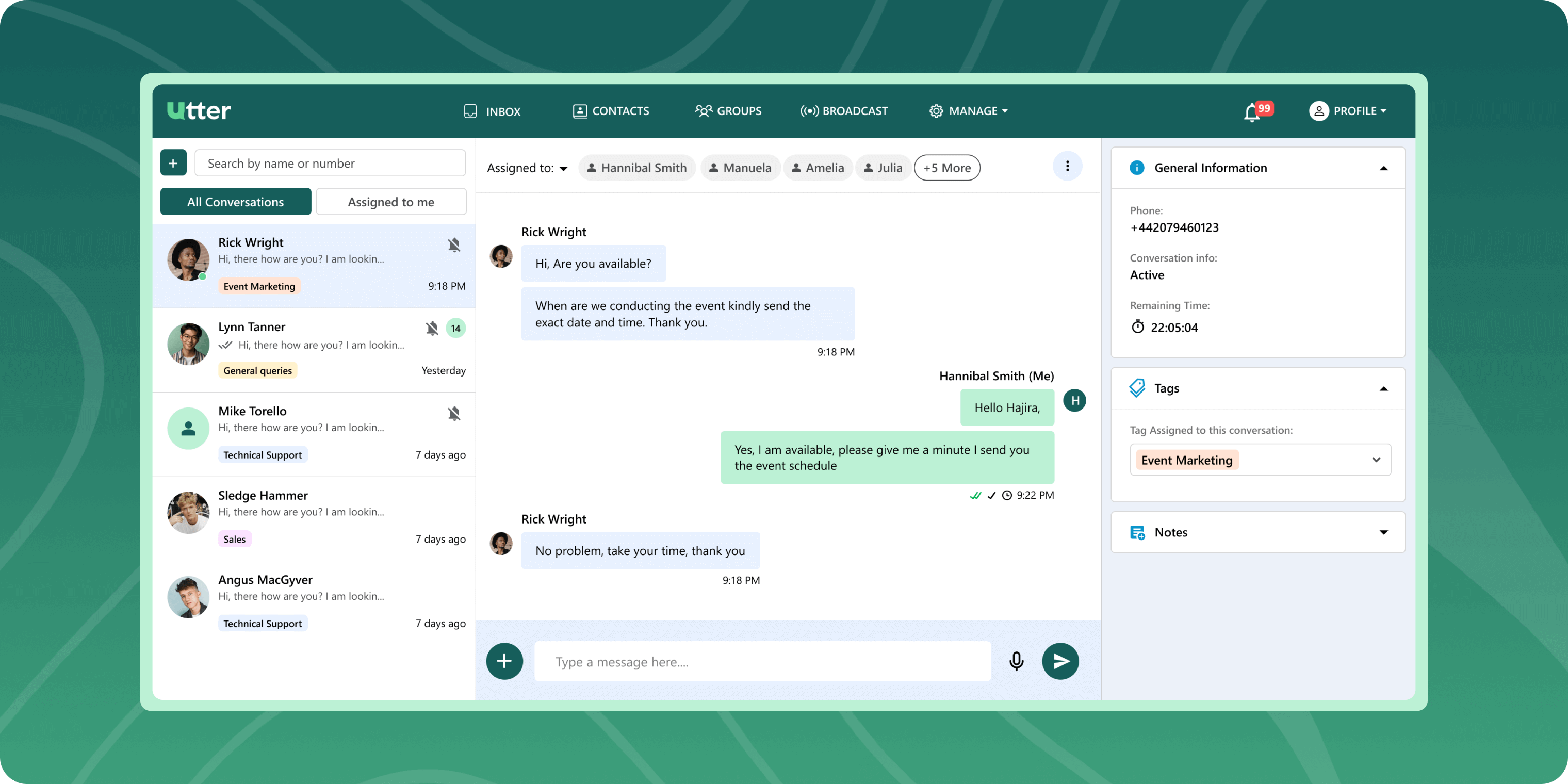The height and width of the screenshot is (784, 1568).
Task: Open the Assigned to dropdown arrow
Action: point(564,169)
